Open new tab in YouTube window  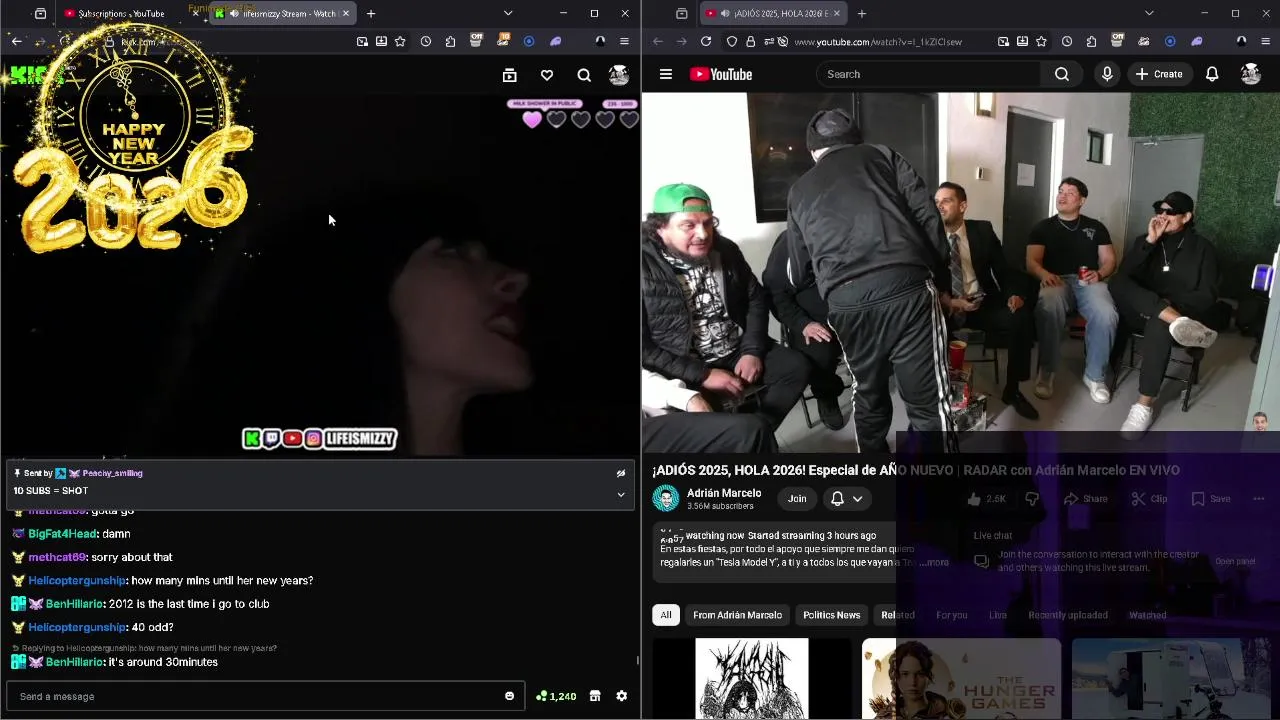click(862, 14)
